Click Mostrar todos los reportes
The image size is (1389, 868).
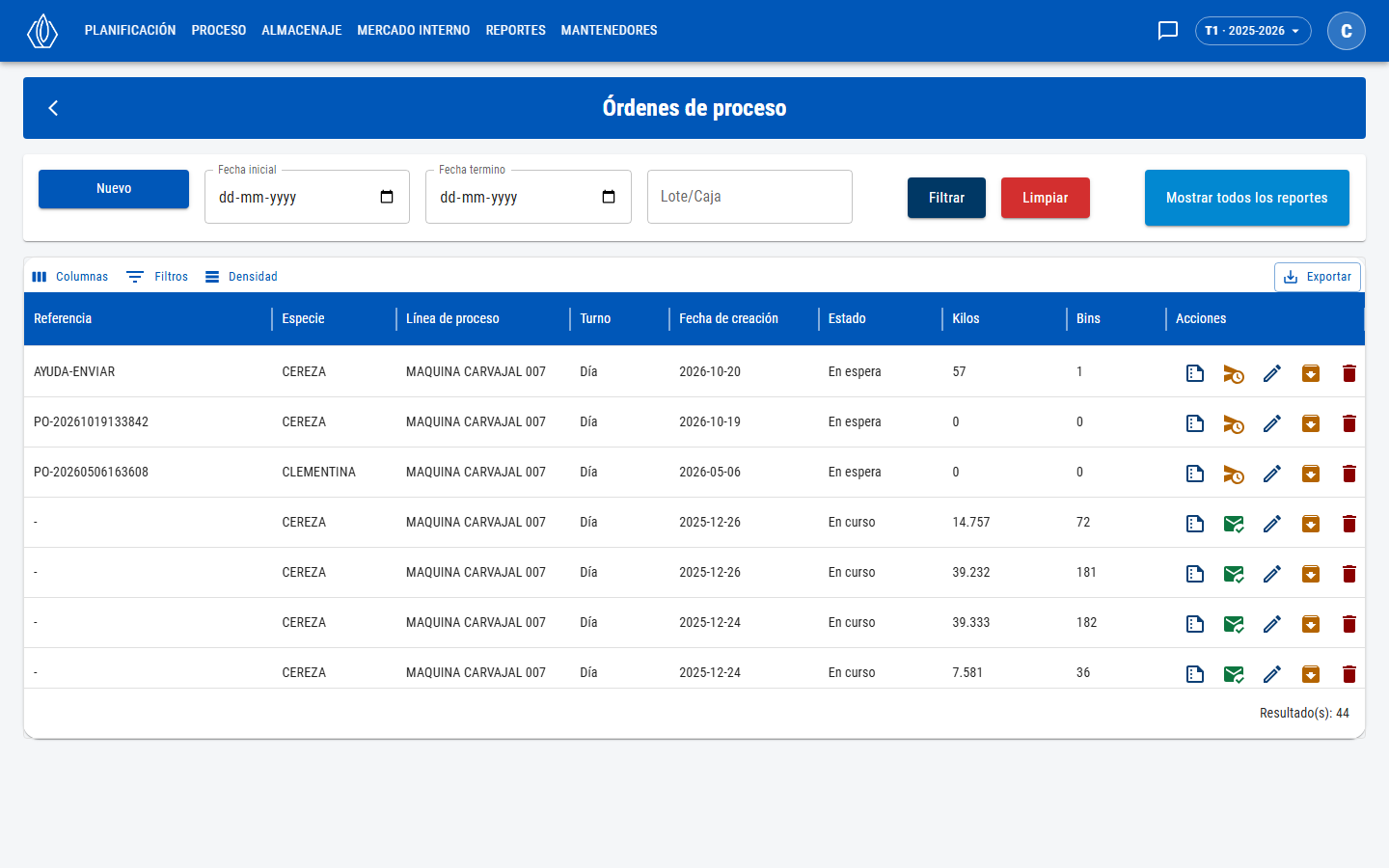[x=1247, y=198]
